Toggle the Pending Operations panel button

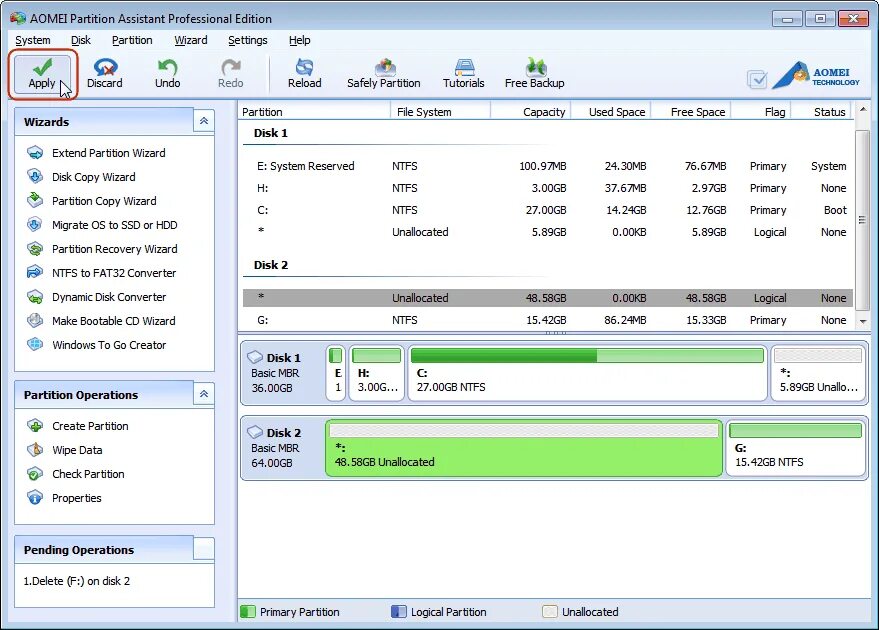point(204,549)
